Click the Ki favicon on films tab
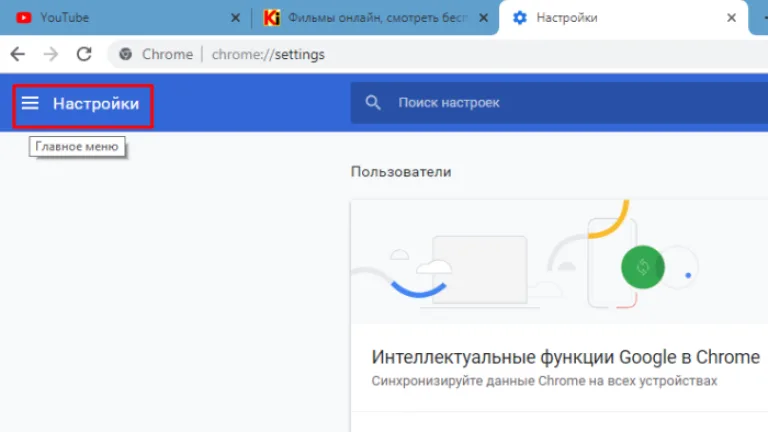This screenshot has width=768, height=432. pyautogui.click(x=272, y=18)
